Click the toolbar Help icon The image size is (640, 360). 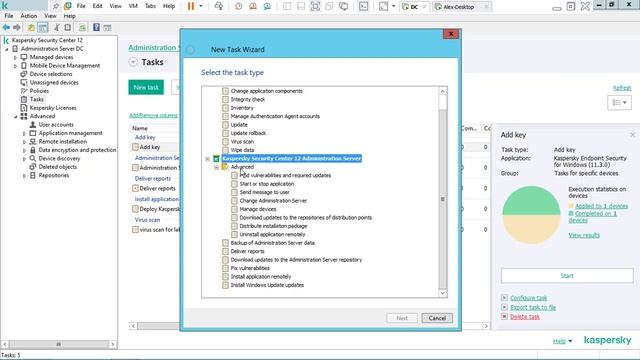[x=96, y=27]
